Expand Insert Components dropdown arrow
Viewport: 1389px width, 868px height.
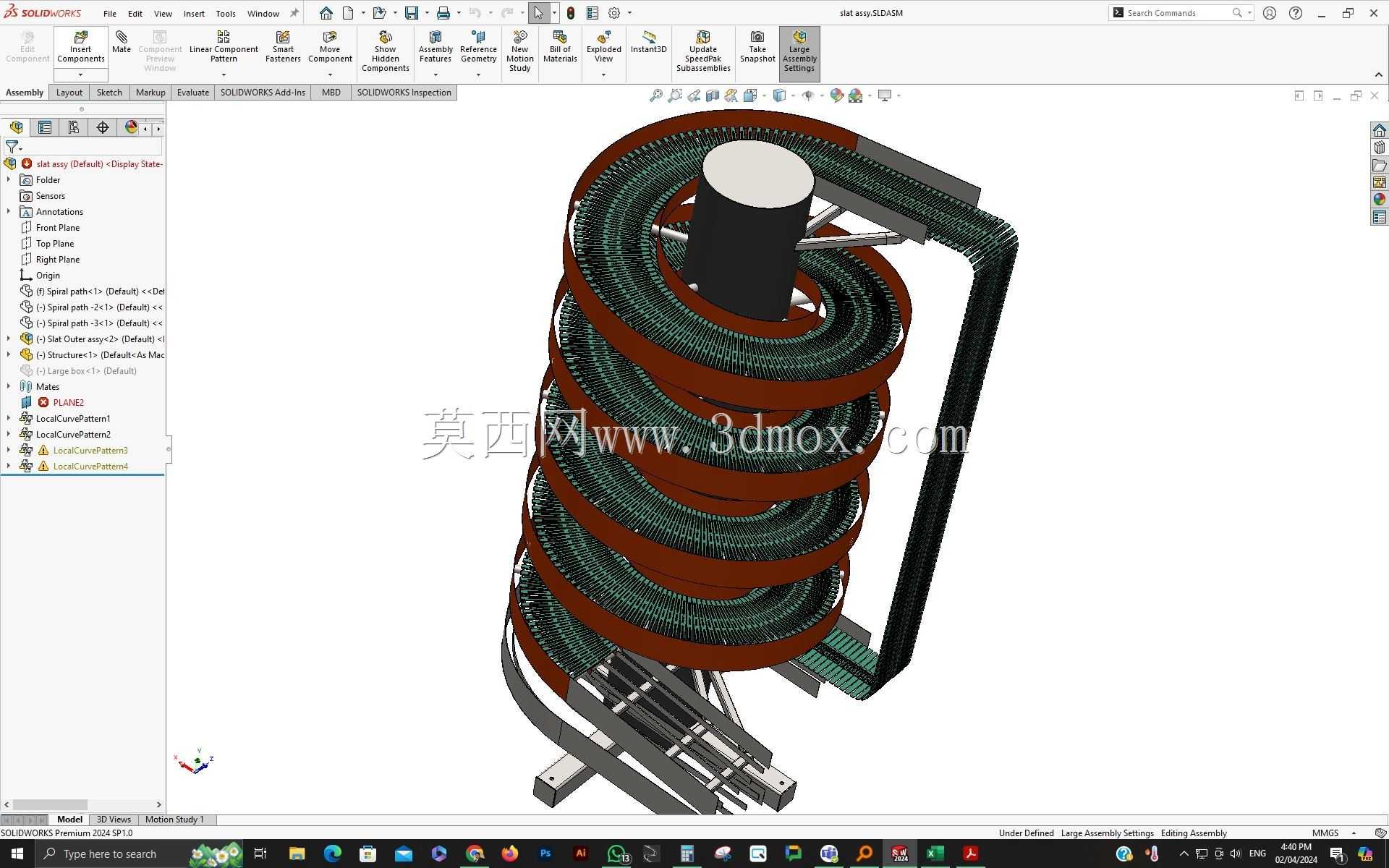80,75
